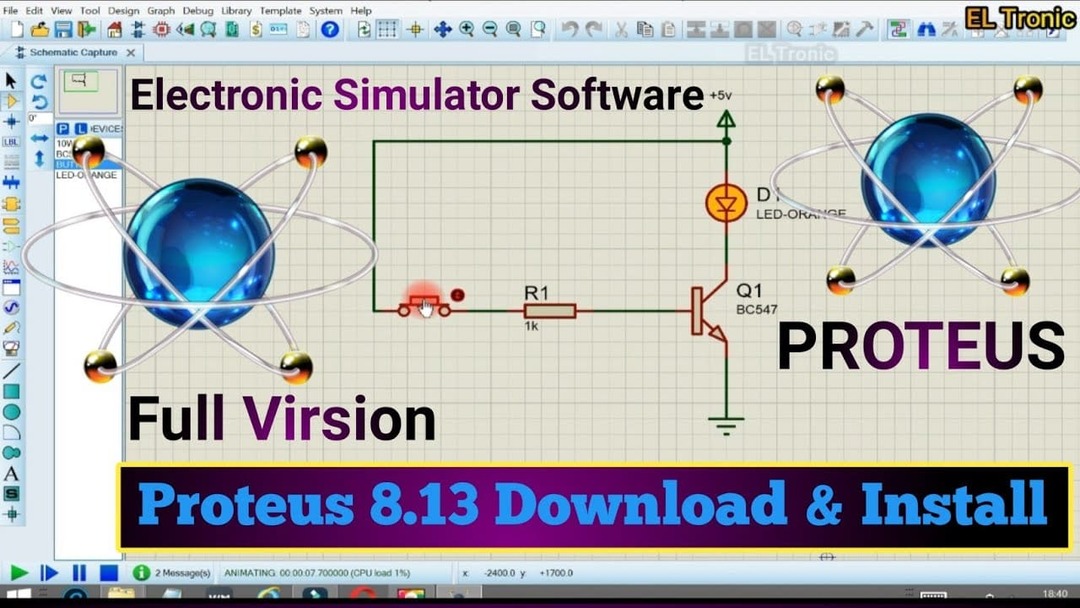Choose the 2D Graphics Circle tool
Screen dimensions: 1080x608
[x=11, y=412]
